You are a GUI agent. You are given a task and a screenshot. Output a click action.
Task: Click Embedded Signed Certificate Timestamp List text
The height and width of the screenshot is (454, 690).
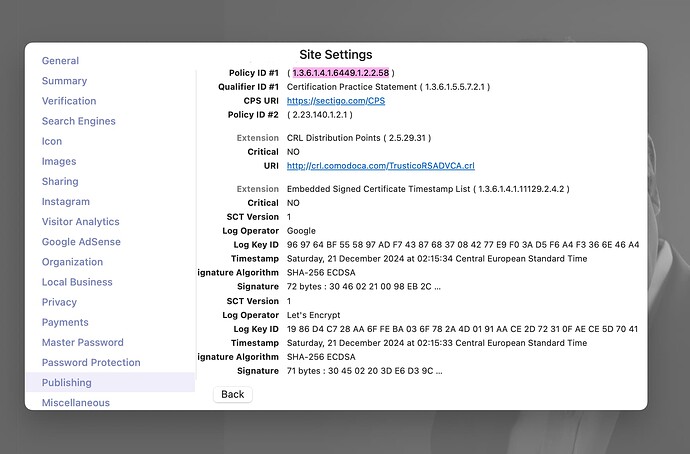coord(428,189)
